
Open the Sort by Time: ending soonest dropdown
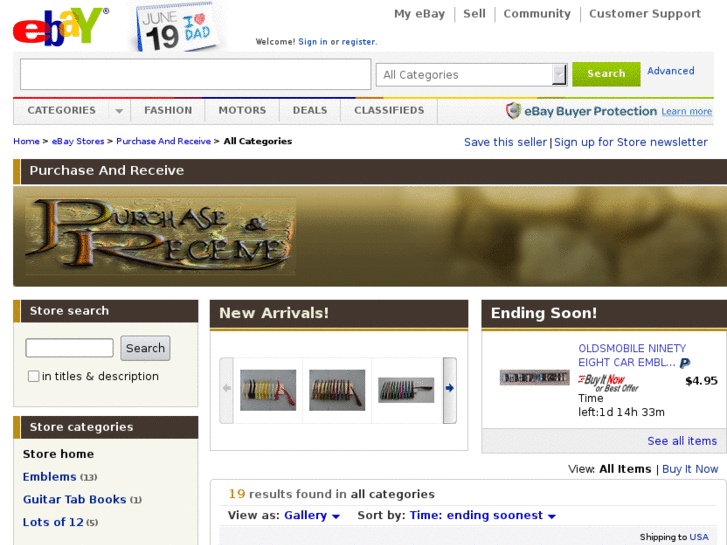coord(482,515)
